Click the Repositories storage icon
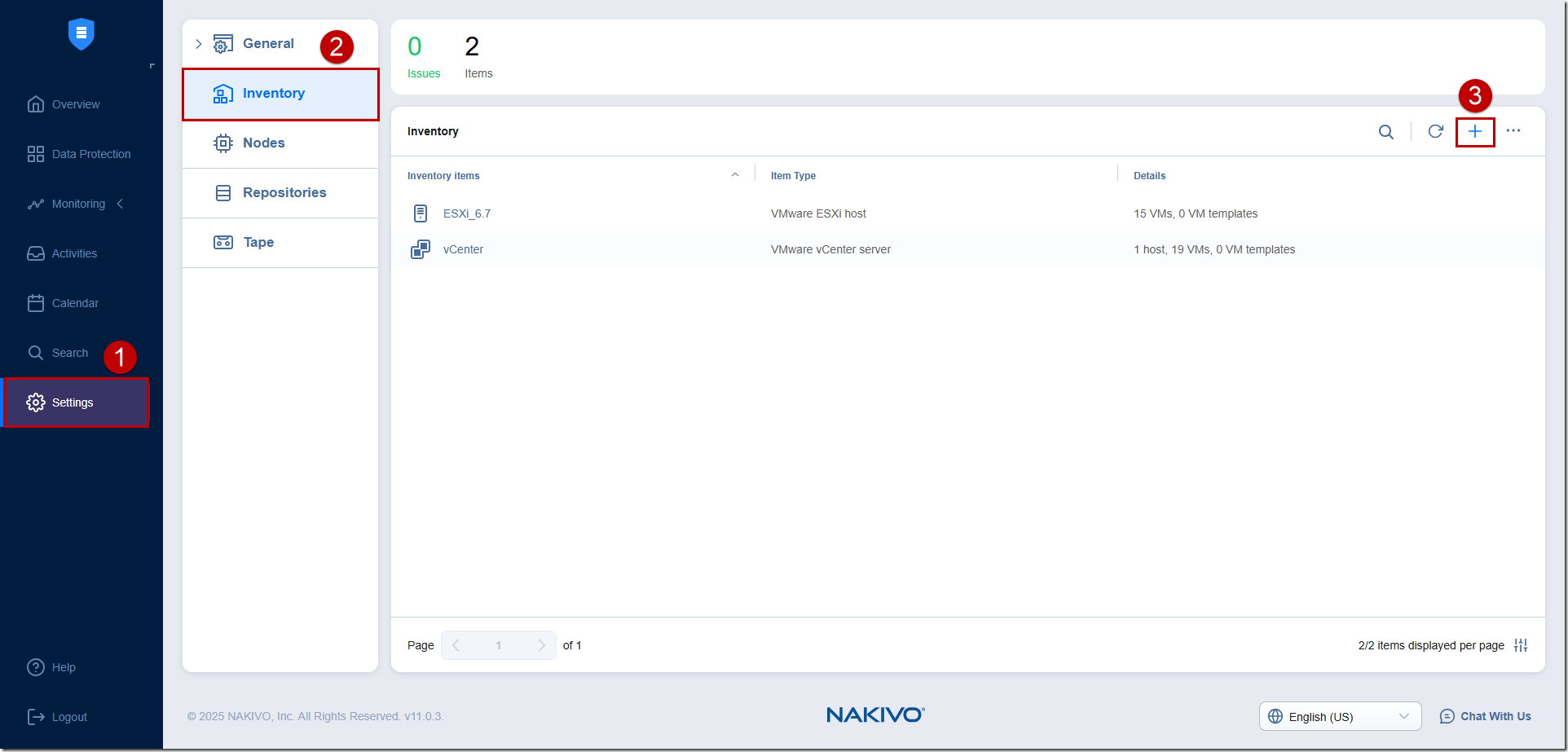This screenshot has width=1568, height=752. (x=222, y=193)
